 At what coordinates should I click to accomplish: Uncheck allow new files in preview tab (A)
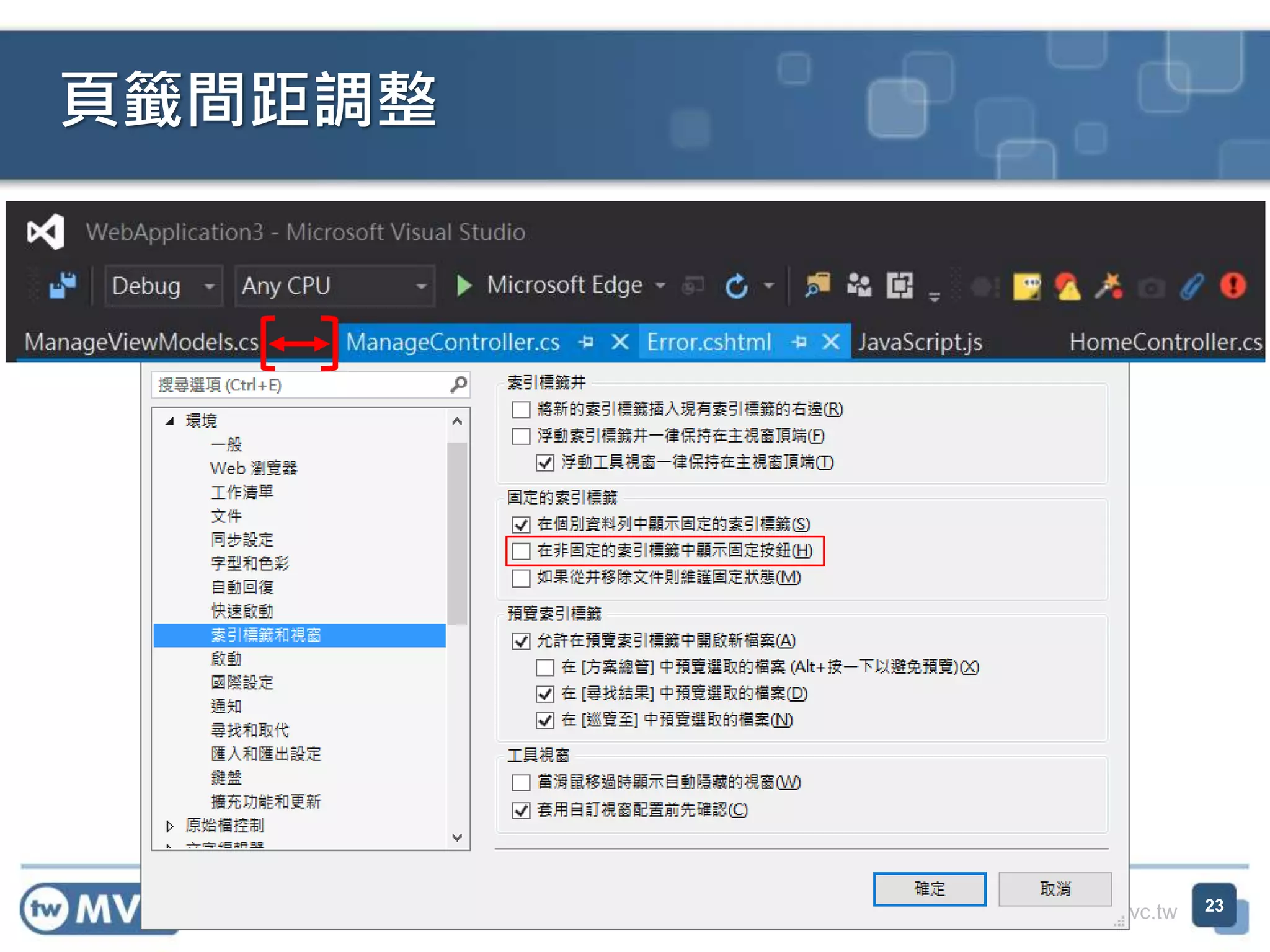521,641
